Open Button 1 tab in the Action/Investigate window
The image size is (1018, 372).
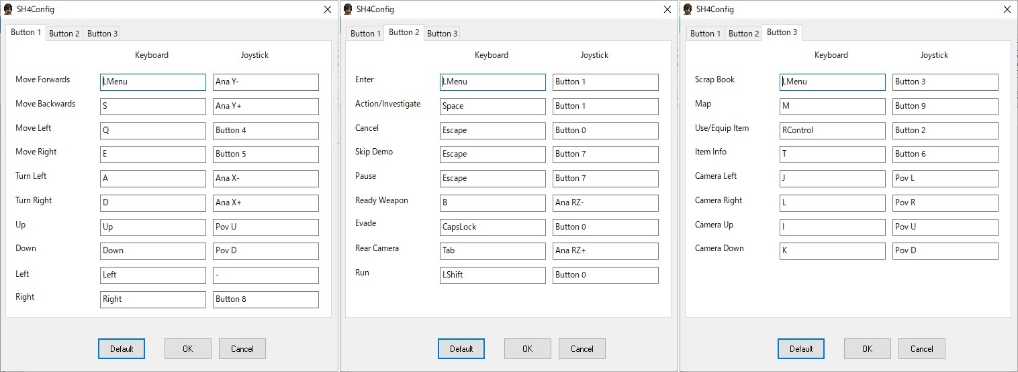(366, 34)
